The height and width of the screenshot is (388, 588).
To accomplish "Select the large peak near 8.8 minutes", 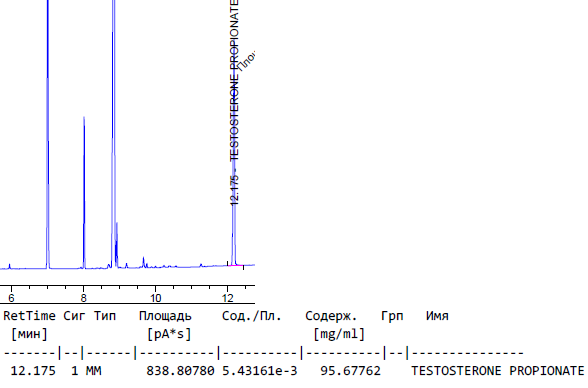I will click(x=114, y=135).
